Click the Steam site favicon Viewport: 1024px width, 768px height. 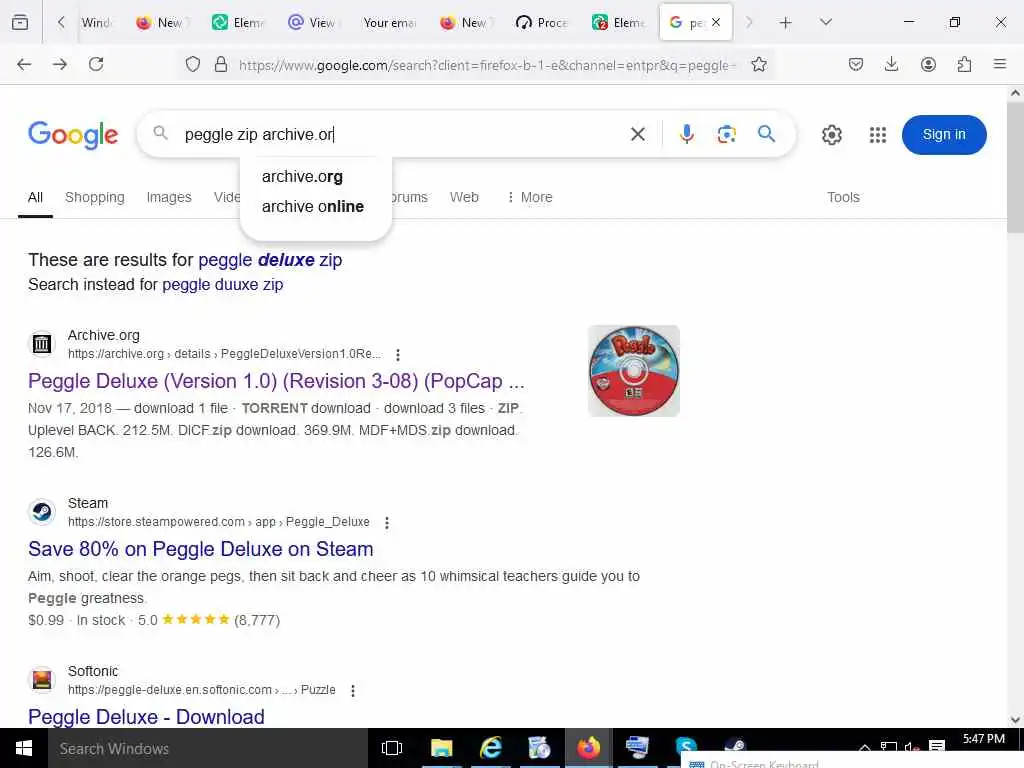tap(42, 511)
